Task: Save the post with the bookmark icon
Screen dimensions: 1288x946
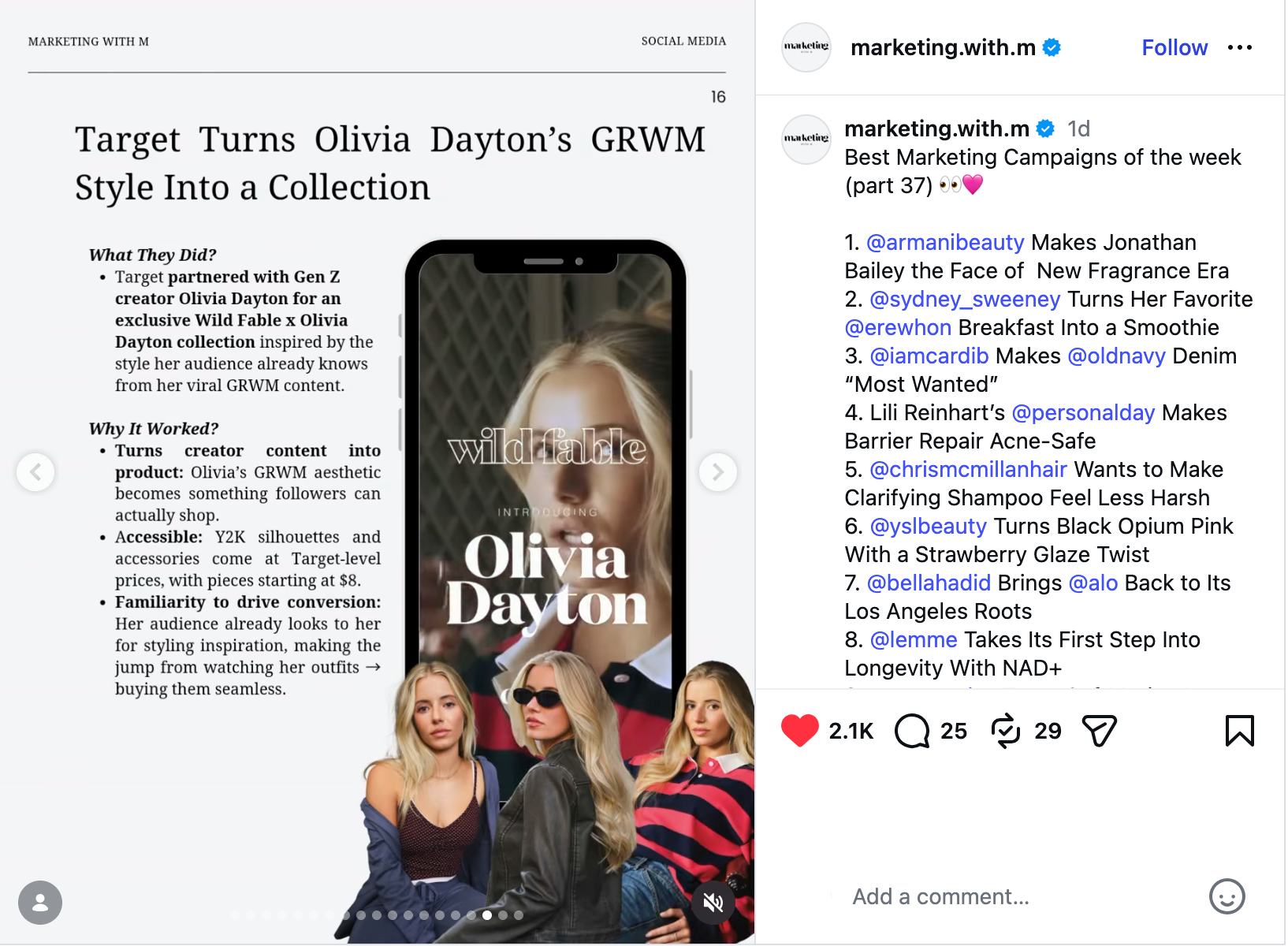Action: 1239,731
